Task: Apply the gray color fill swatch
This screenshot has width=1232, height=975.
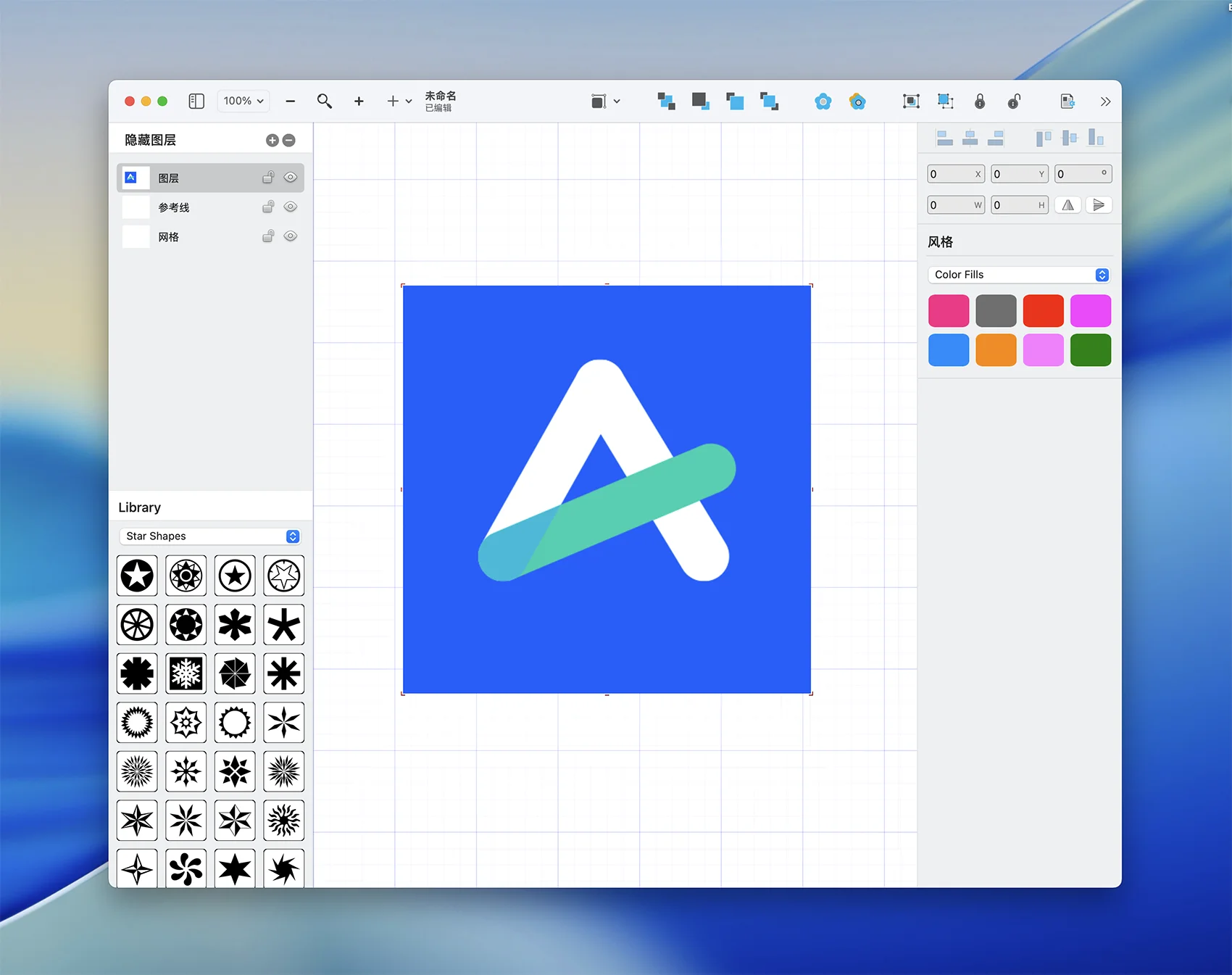Action: (996, 311)
